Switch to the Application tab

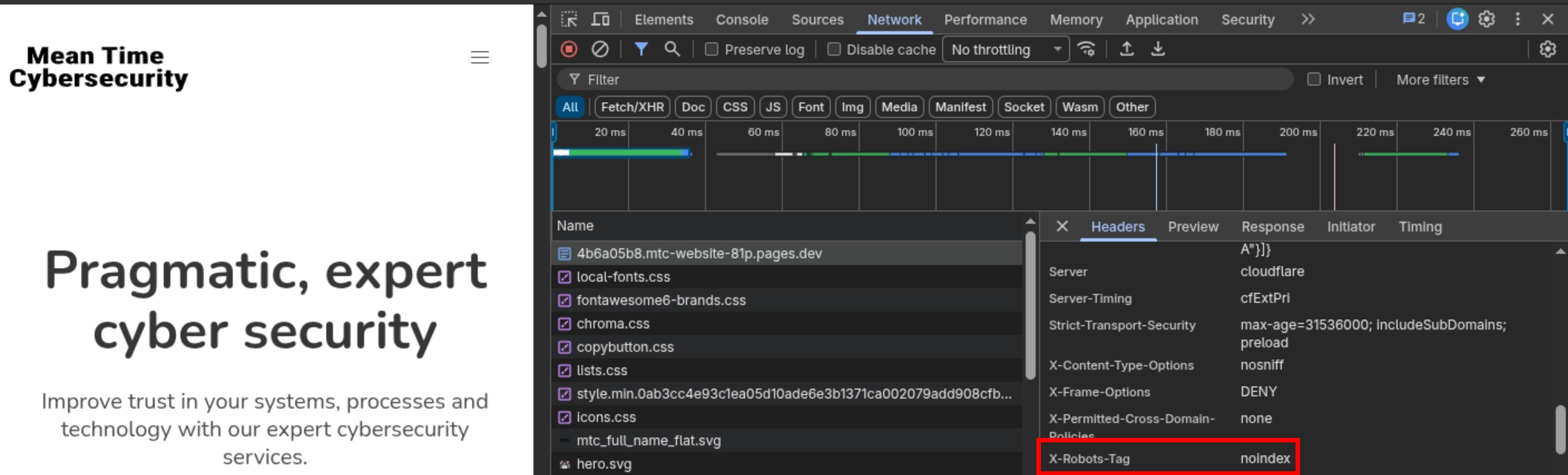pos(1162,19)
